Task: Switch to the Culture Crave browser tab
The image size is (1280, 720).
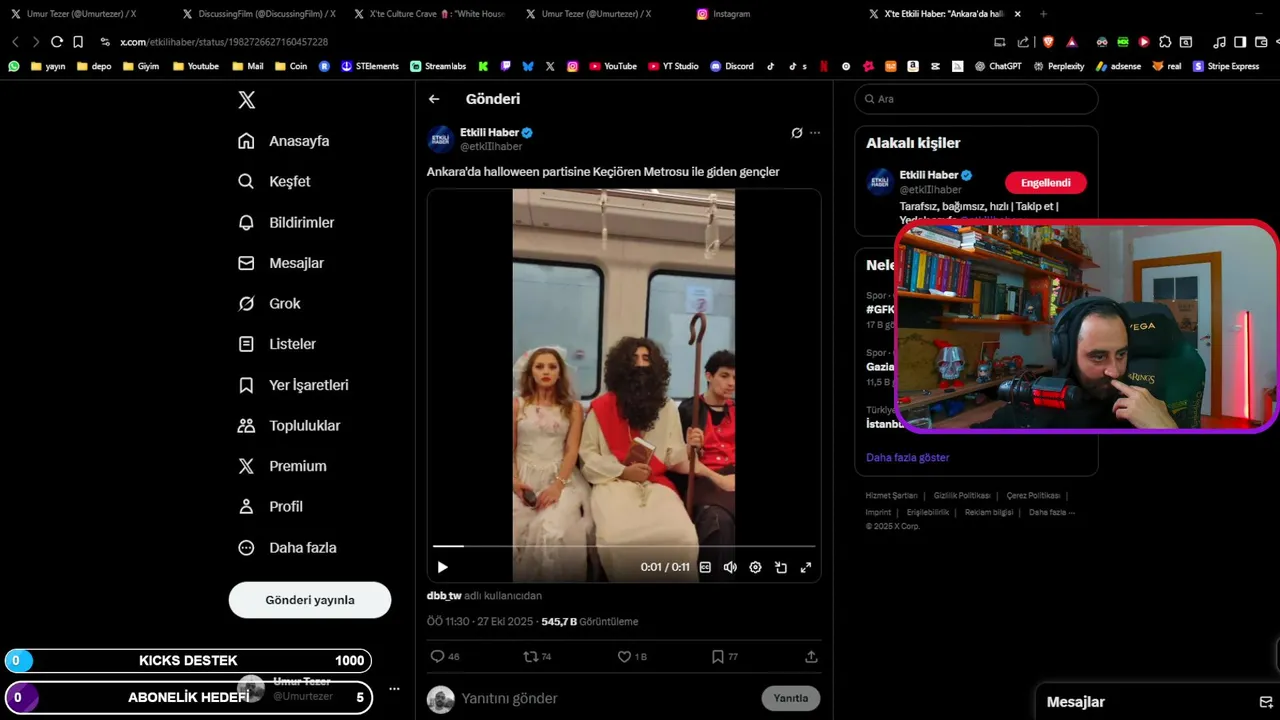Action: (x=430, y=14)
